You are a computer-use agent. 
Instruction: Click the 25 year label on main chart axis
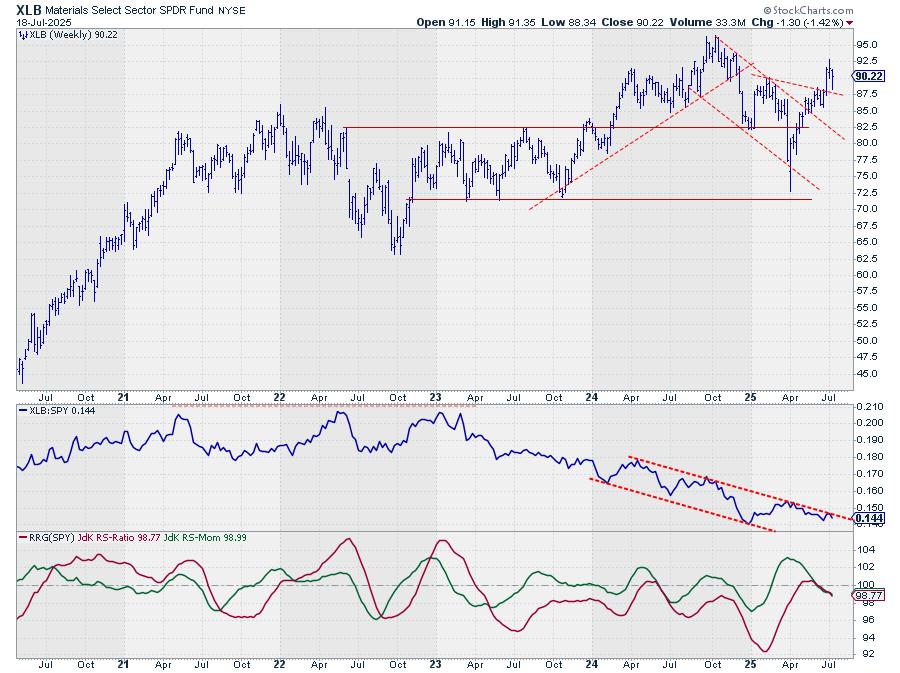(750, 393)
